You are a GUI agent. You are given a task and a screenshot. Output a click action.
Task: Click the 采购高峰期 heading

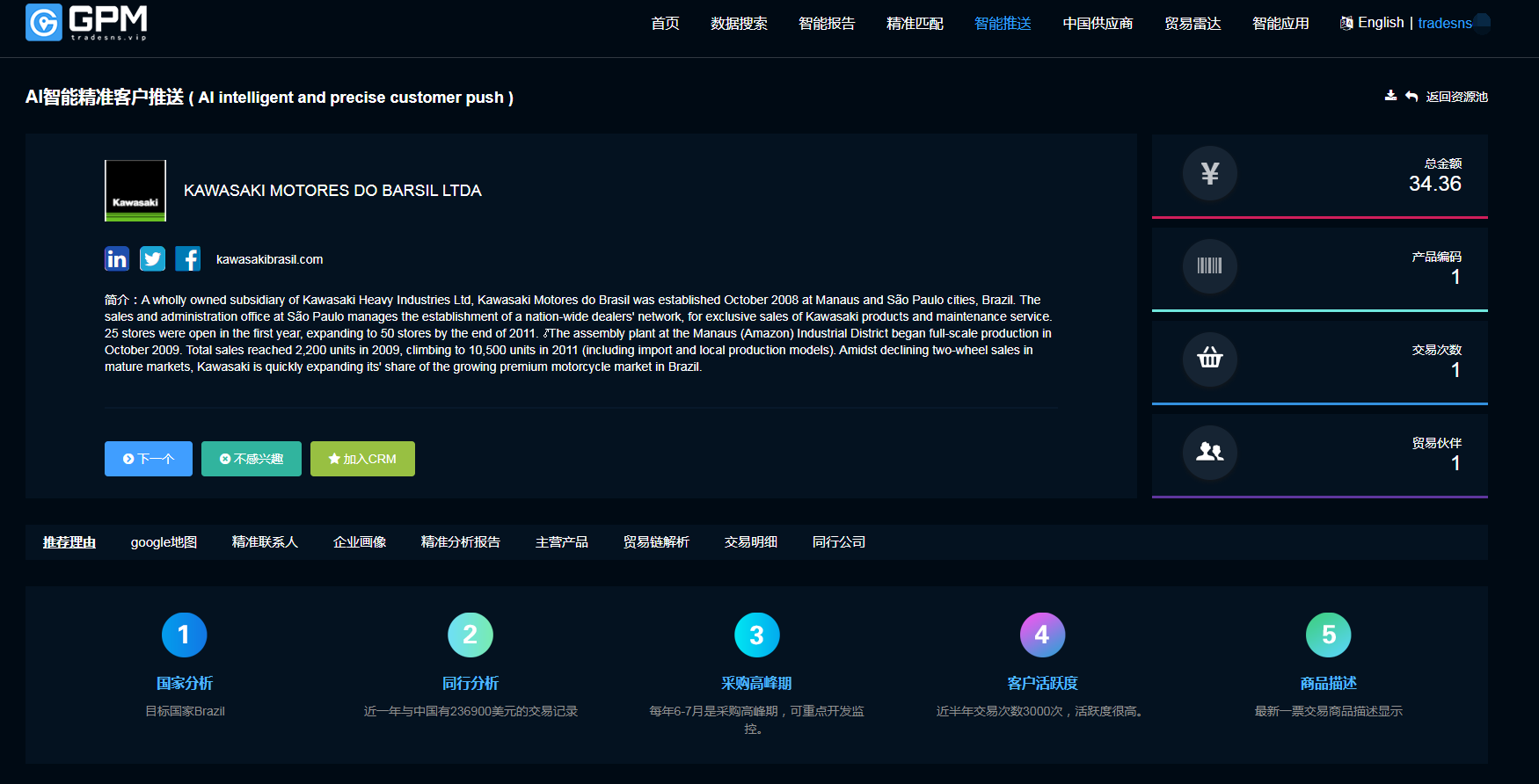[x=756, y=683]
